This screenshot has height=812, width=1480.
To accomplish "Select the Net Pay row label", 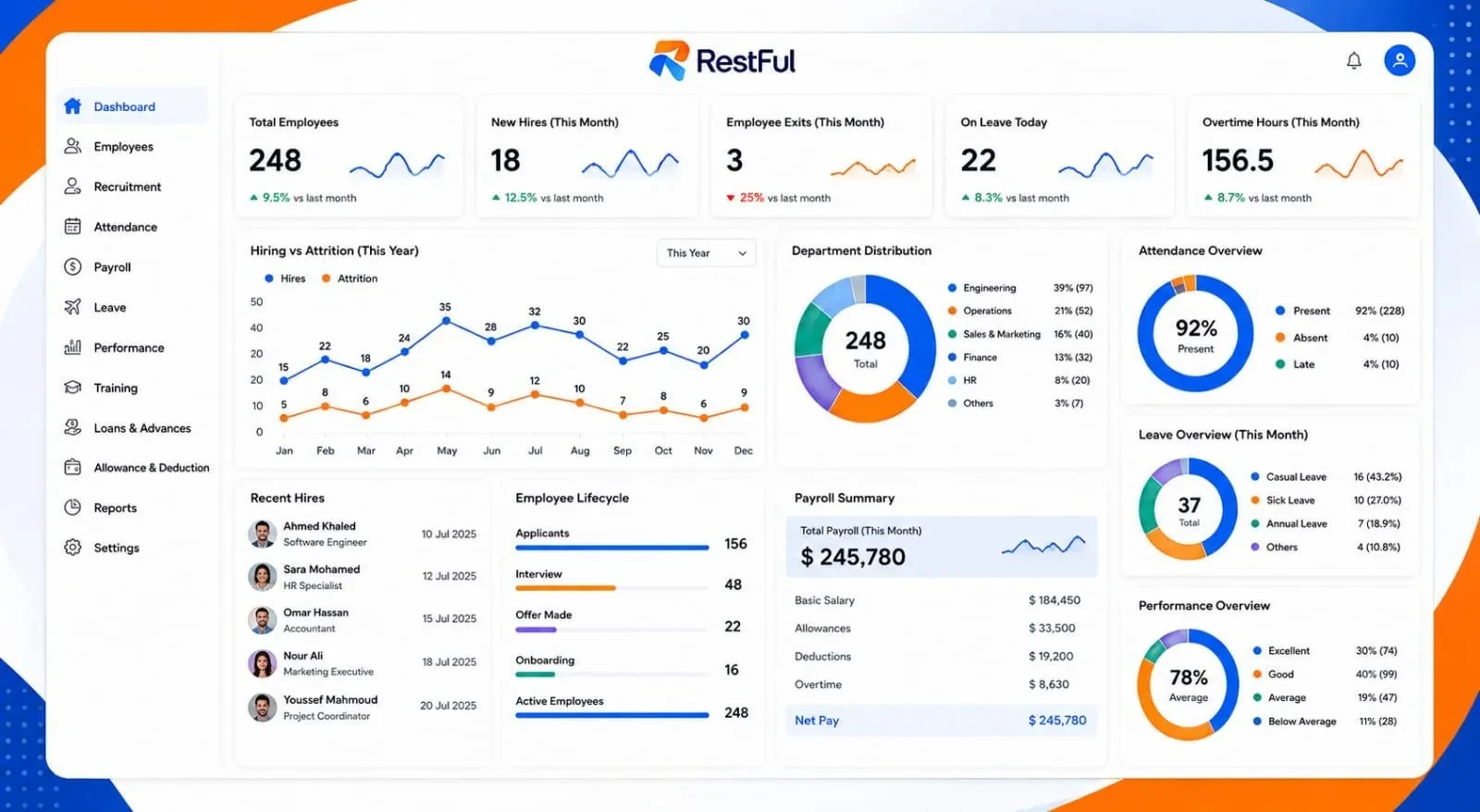I will [817, 720].
